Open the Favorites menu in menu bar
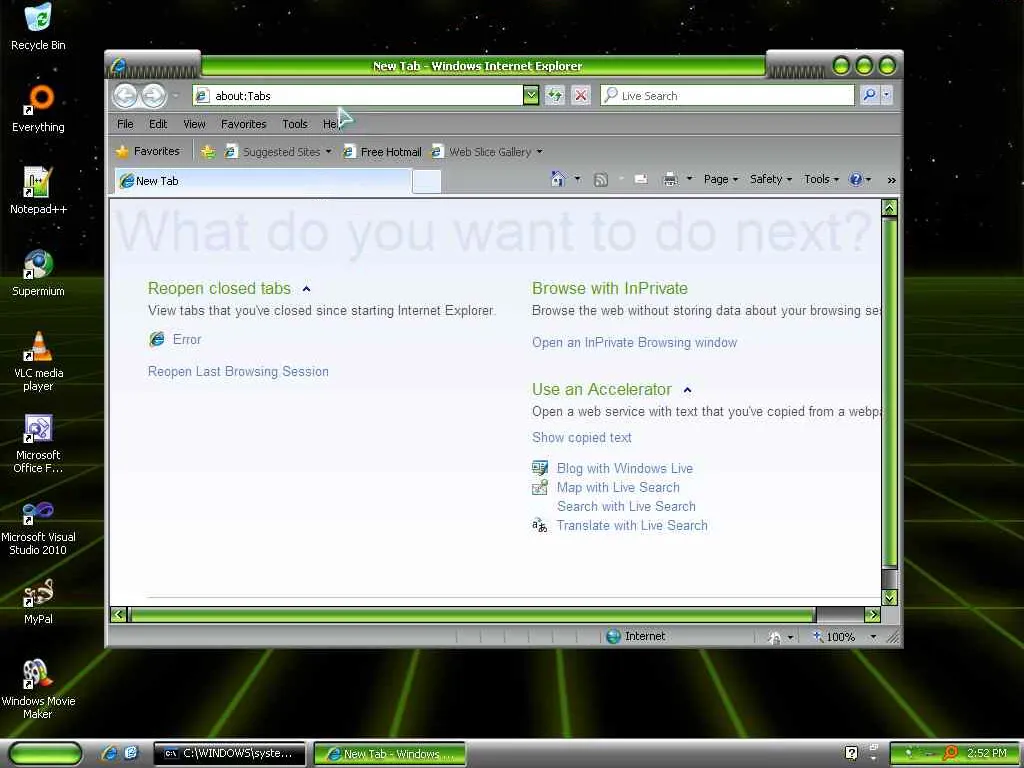 click(x=244, y=123)
